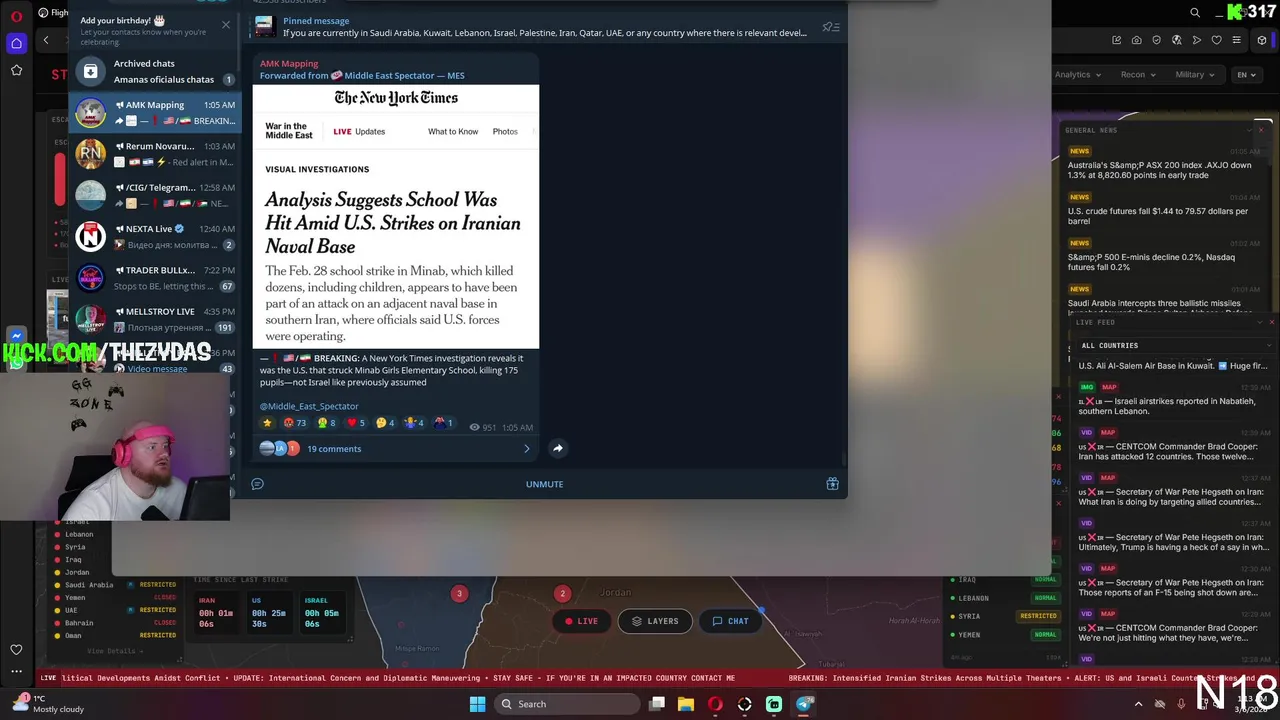Click the UNMUTE channel button
This screenshot has height=720, width=1280.
[x=544, y=484]
